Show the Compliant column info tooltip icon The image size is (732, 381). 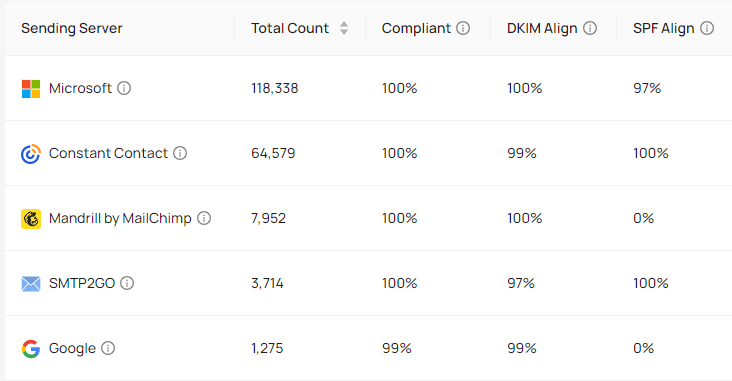tap(463, 28)
